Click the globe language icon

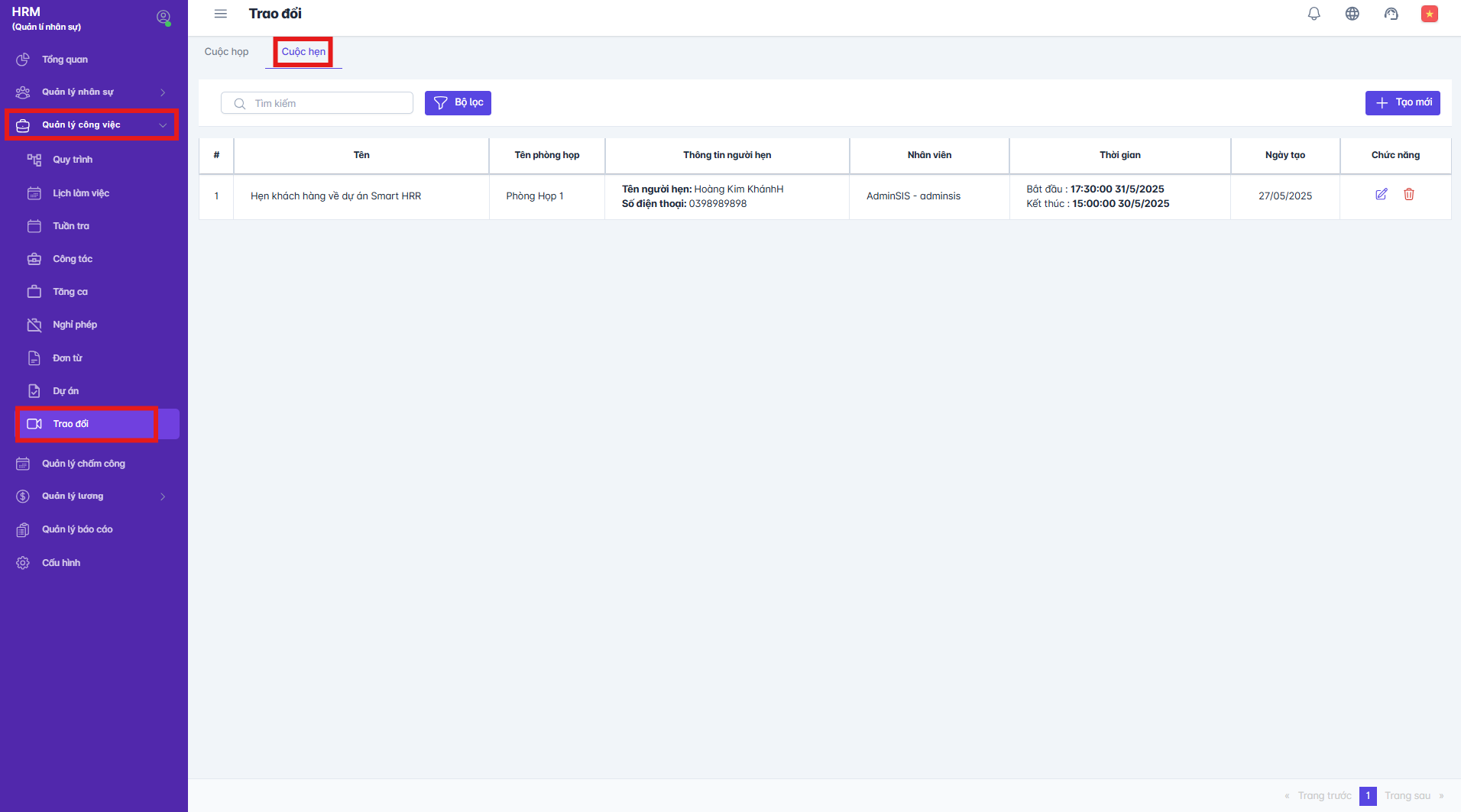tap(1352, 14)
